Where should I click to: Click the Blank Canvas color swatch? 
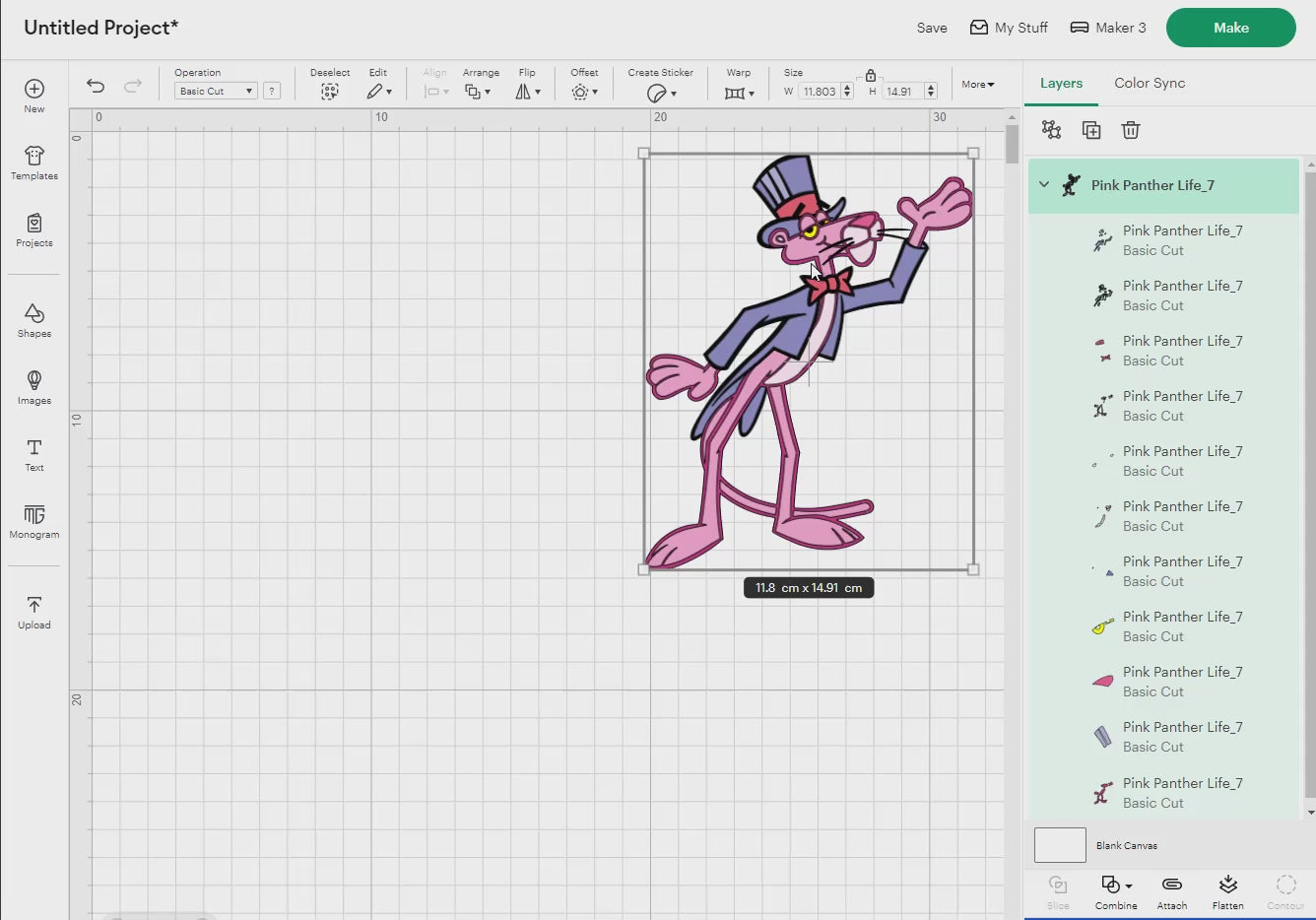pyautogui.click(x=1060, y=845)
